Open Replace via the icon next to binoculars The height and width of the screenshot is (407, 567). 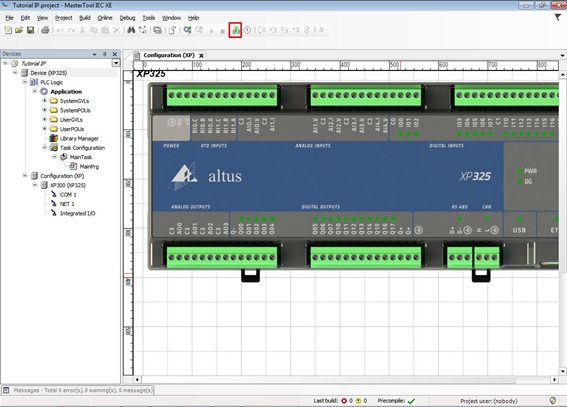[143, 30]
